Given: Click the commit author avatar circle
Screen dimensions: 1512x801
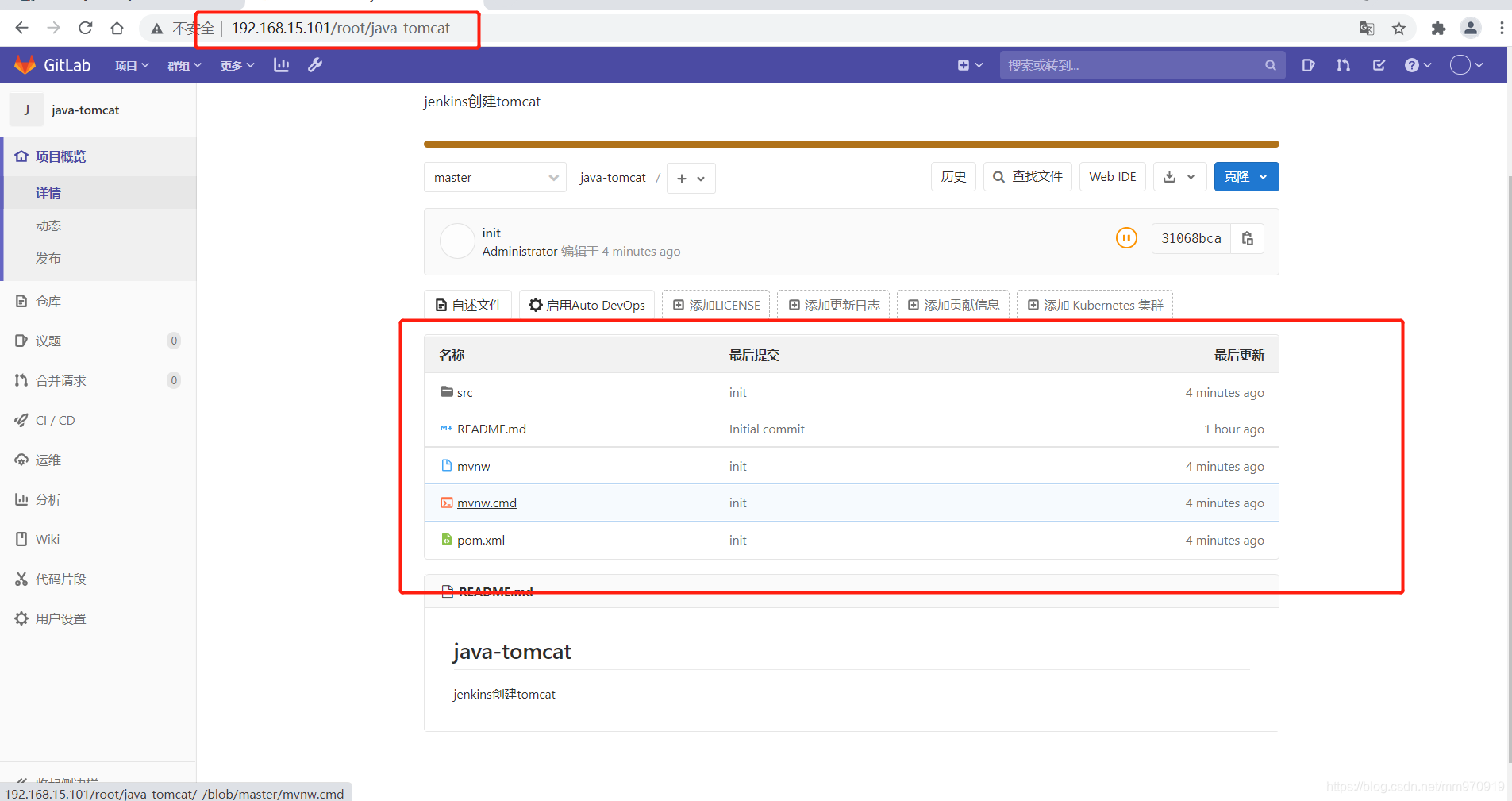Looking at the screenshot, I should (x=457, y=241).
